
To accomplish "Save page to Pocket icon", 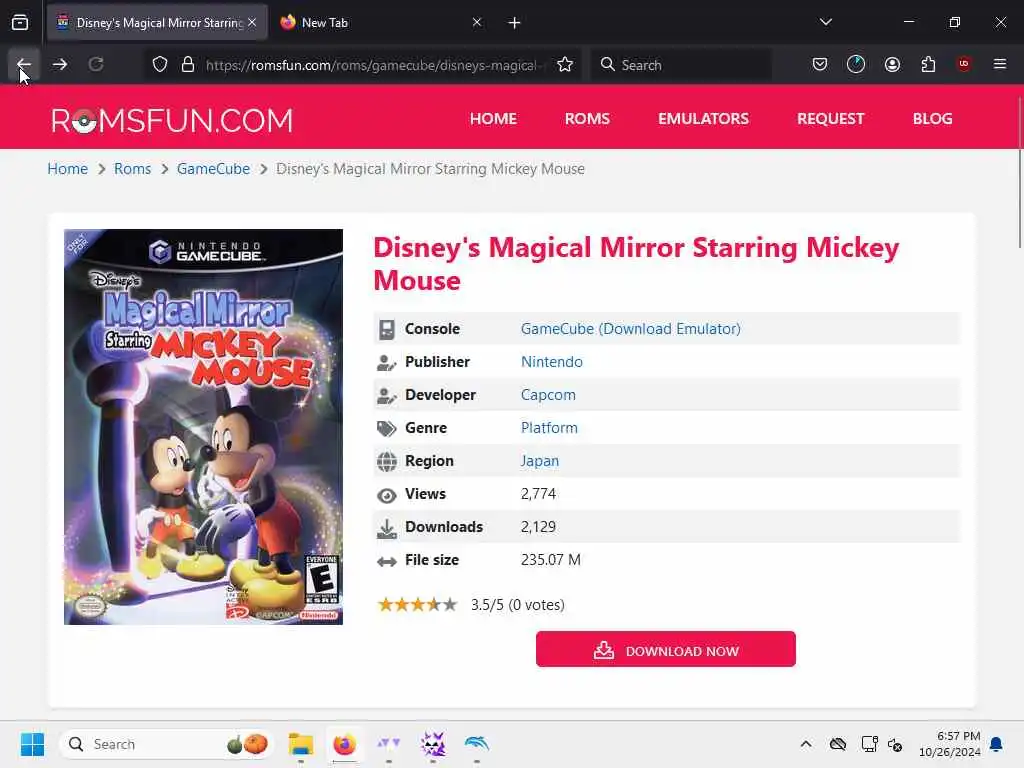I will point(820,64).
